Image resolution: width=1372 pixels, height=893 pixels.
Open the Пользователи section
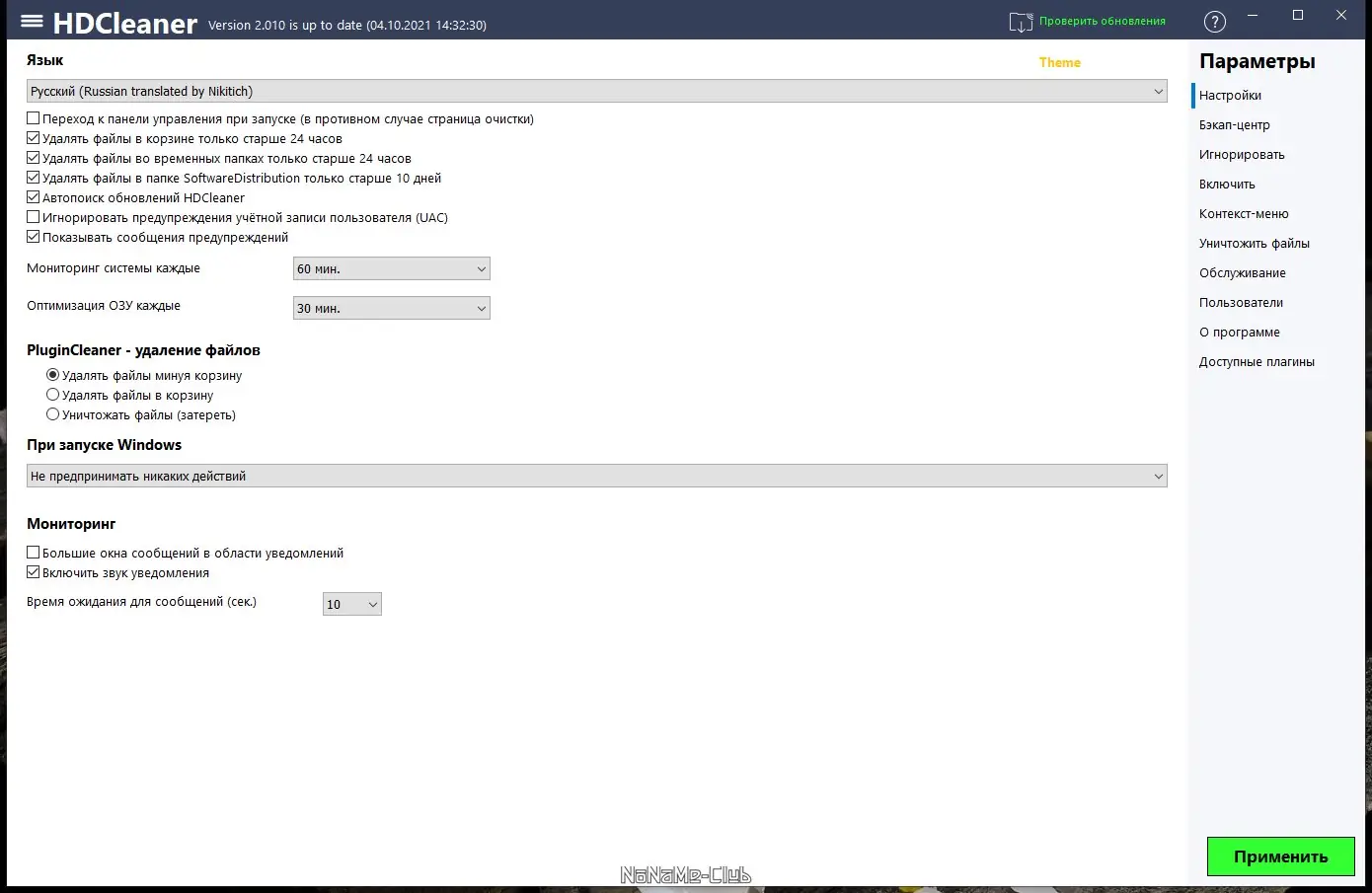click(1242, 303)
